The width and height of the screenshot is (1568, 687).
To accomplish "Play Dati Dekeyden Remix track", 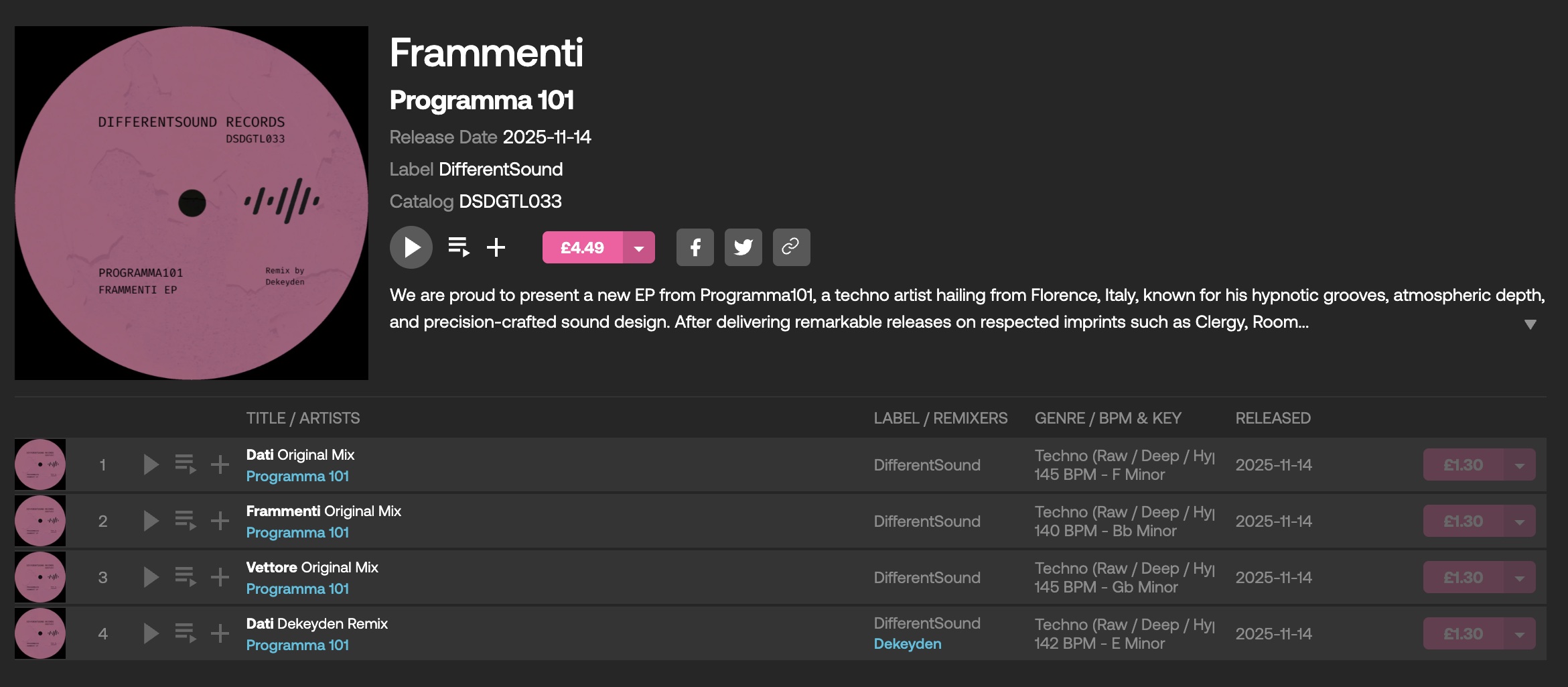I will click(151, 633).
